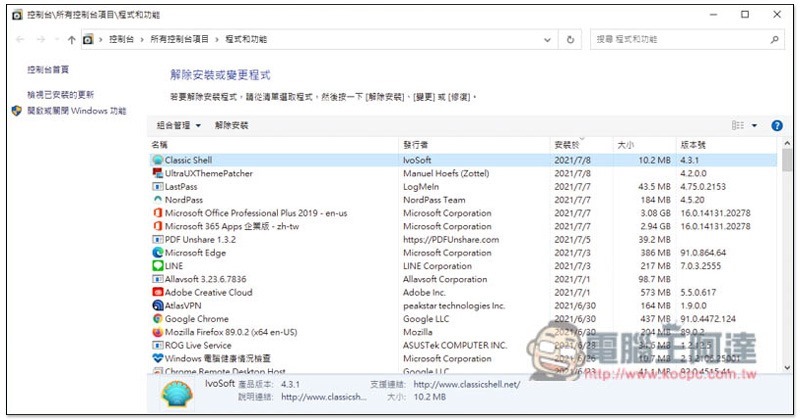Click the forward navigation arrow
The width and height of the screenshot is (800, 420).
[x=41, y=40]
